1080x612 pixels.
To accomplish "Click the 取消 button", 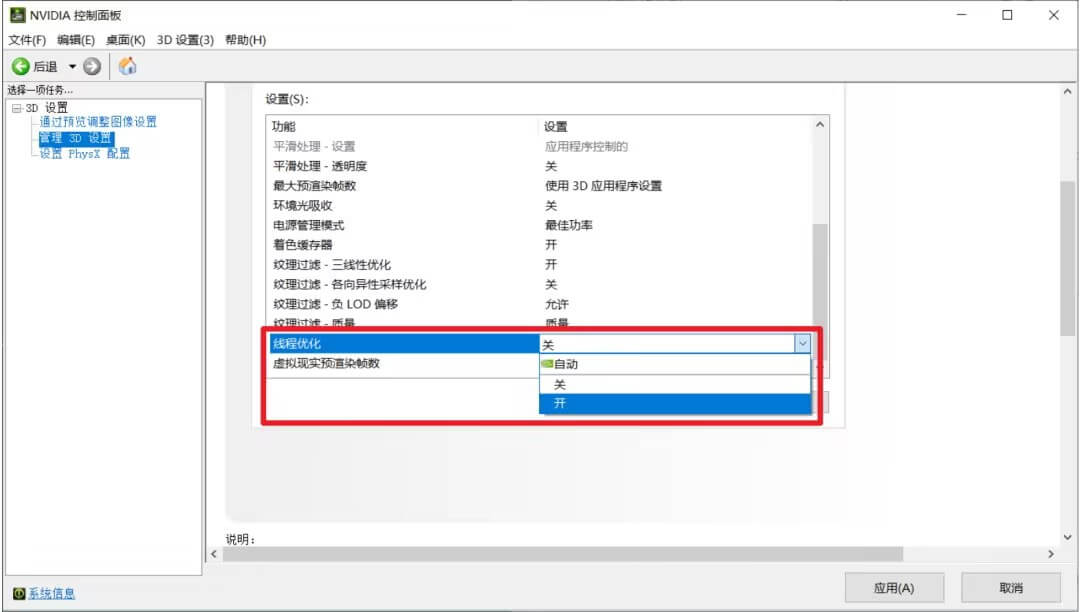I will (1009, 588).
